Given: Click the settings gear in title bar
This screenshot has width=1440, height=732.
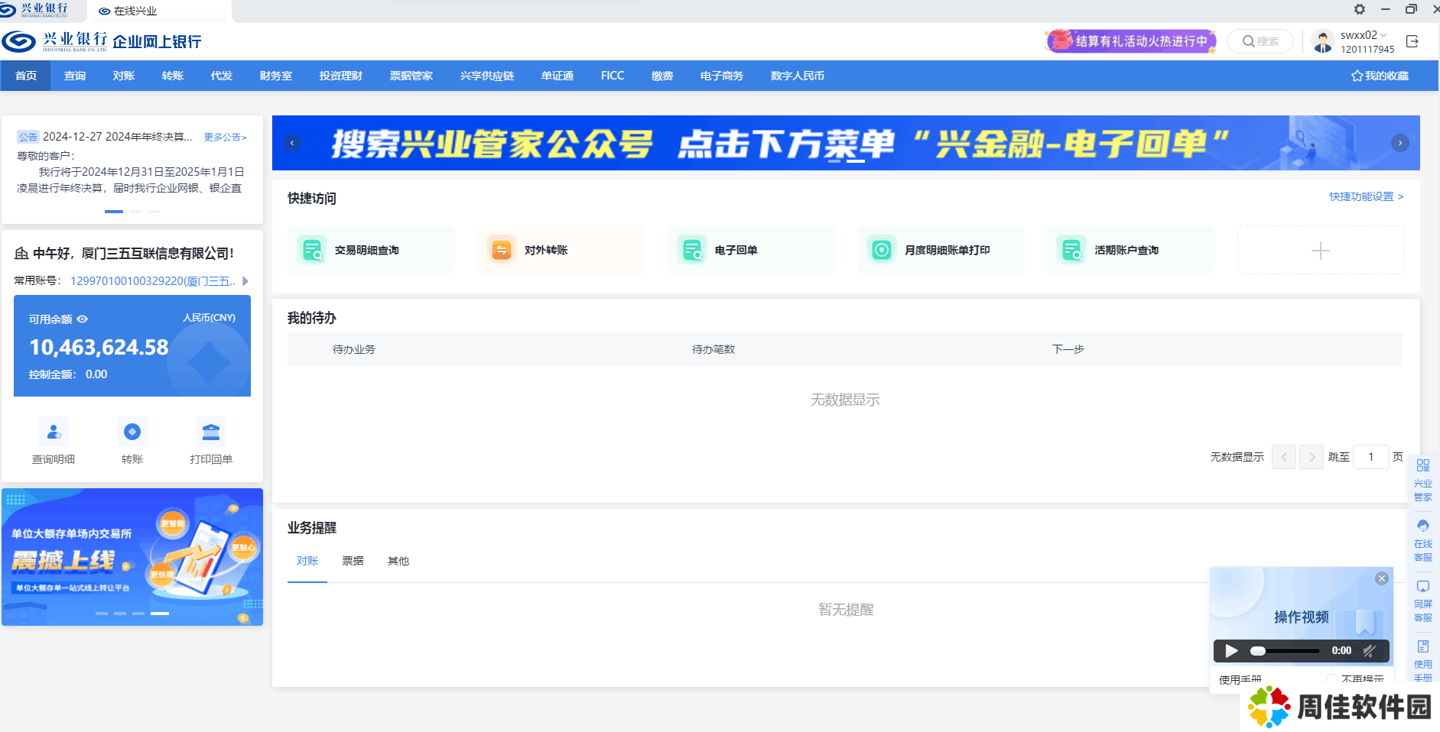Looking at the screenshot, I should (1359, 9).
